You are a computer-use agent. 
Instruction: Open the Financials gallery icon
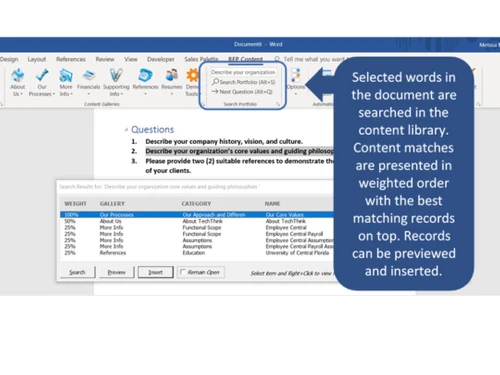89,75
